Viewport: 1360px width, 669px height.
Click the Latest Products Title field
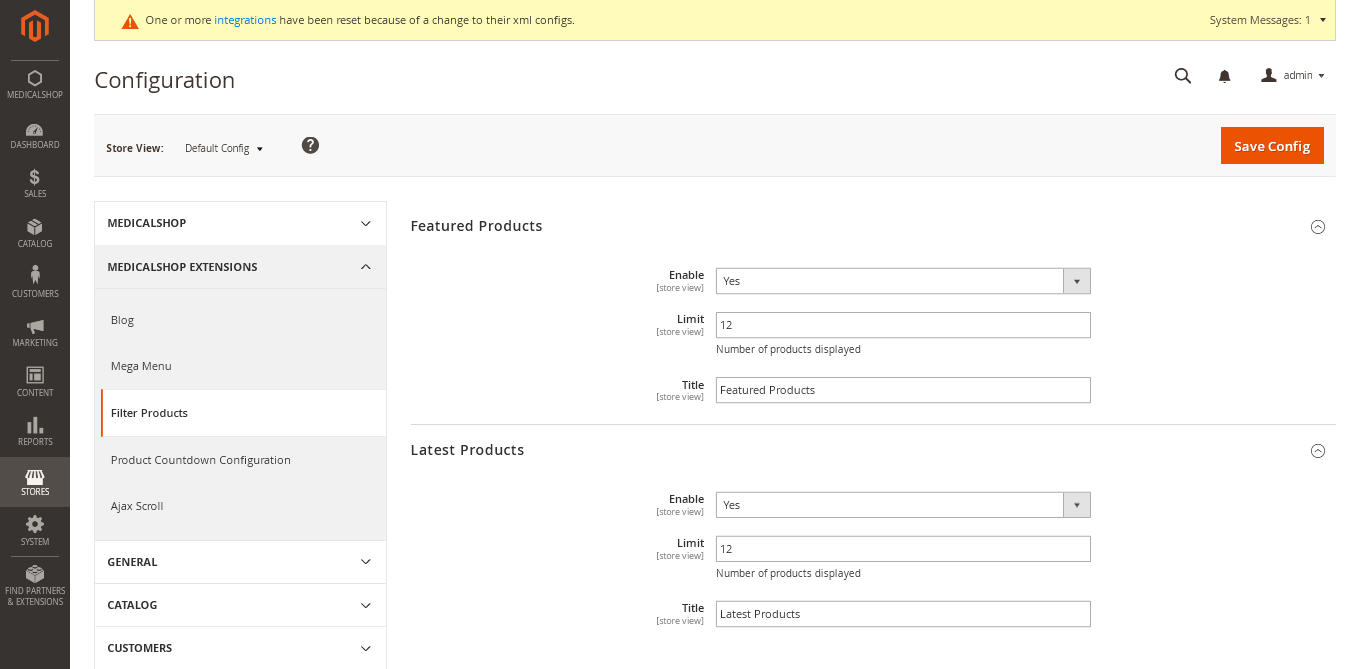click(903, 614)
